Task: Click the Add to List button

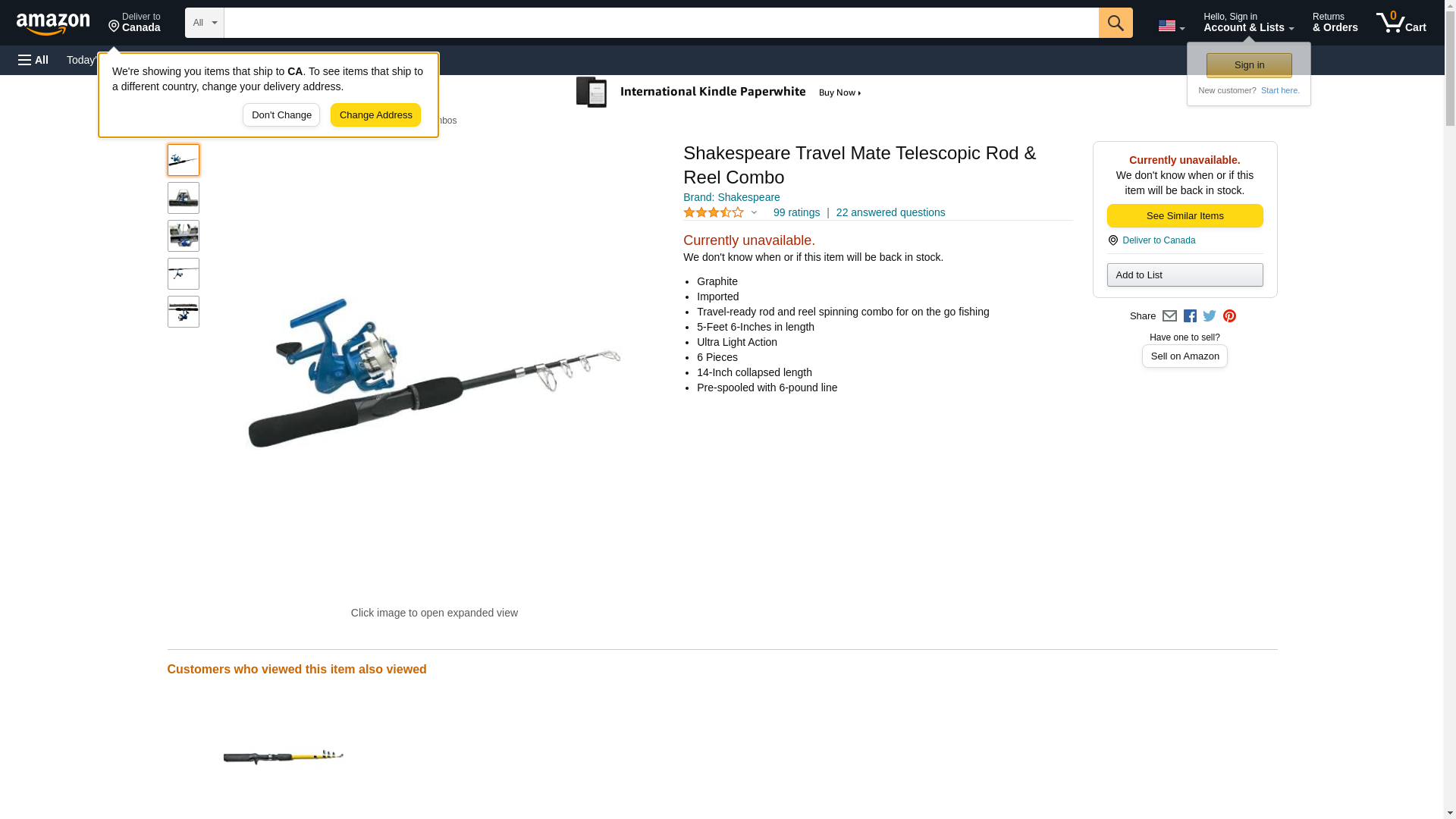Action: 1185,275
